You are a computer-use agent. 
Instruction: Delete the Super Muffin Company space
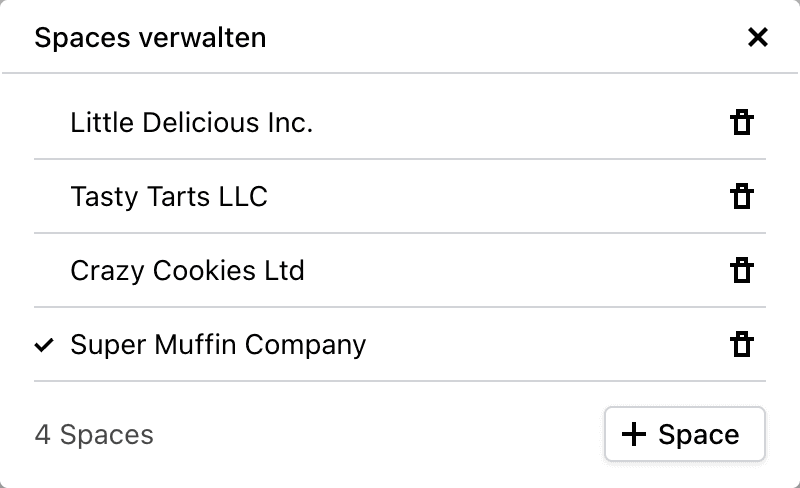(x=741, y=345)
